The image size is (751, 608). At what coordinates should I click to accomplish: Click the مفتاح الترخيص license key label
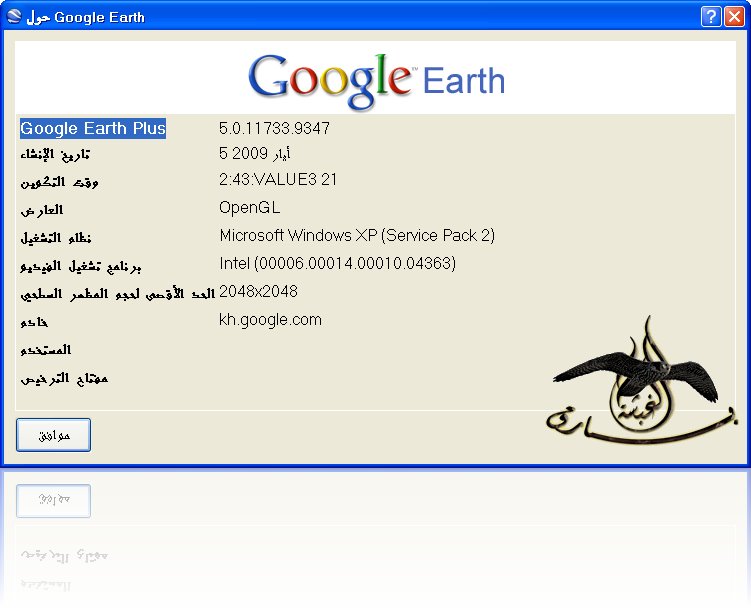(64, 379)
